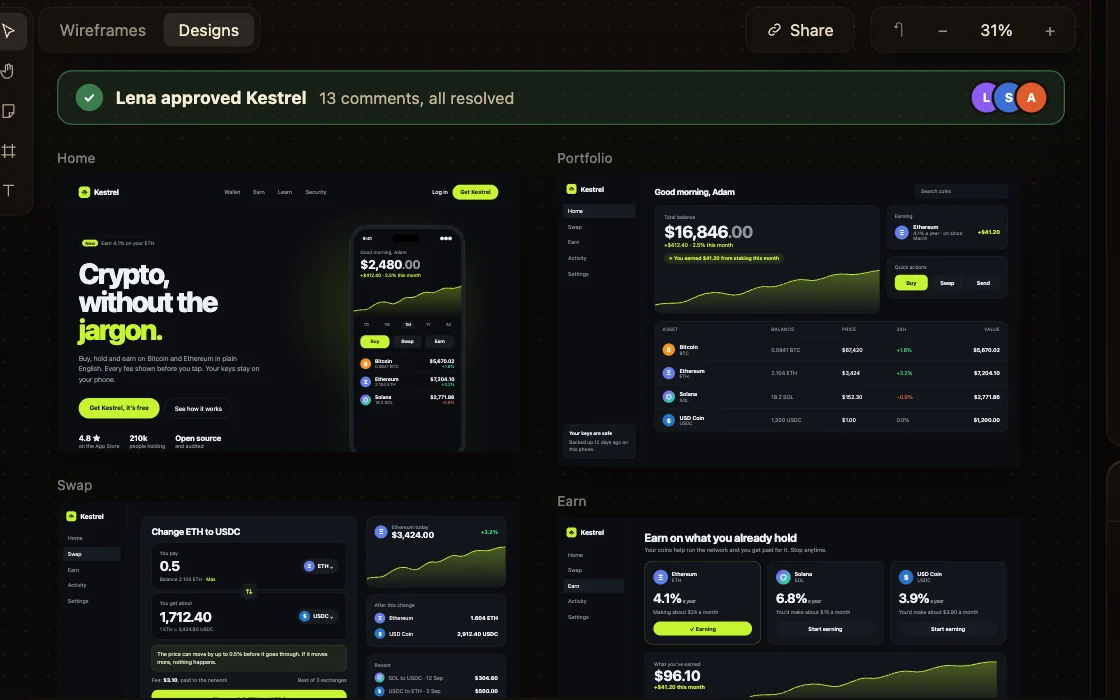Open the 13 comments, all resolved link
The width and height of the screenshot is (1120, 700).
(x=416, y=98)
